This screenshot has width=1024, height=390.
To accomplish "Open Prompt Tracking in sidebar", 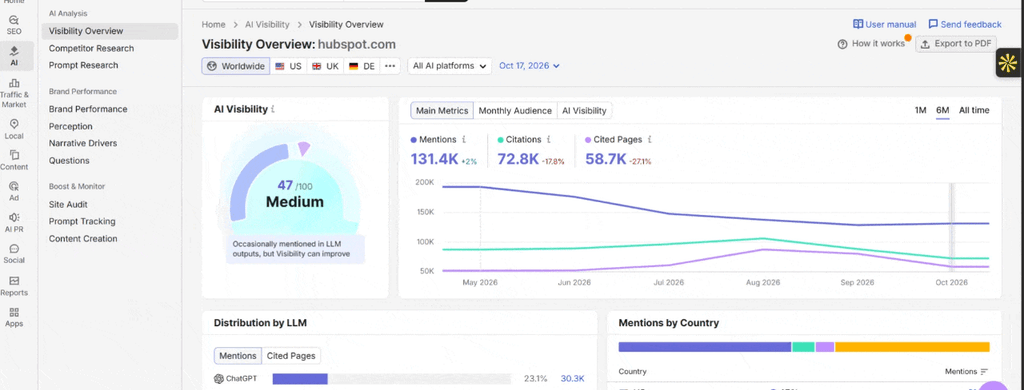I will pyautogui.click(x=82, y=221).
